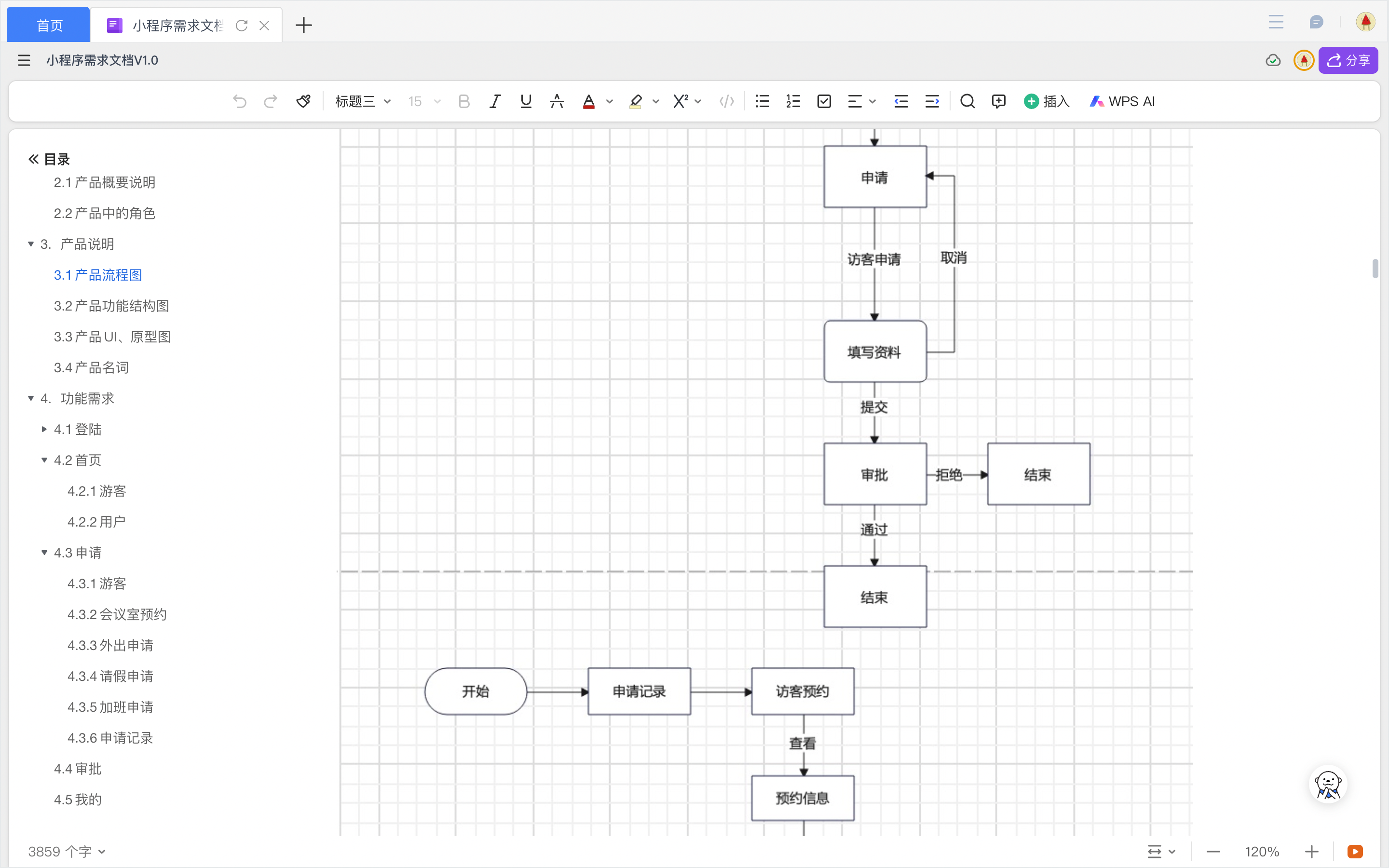
Task: Select the format painter brush
Action: point(304,102)
